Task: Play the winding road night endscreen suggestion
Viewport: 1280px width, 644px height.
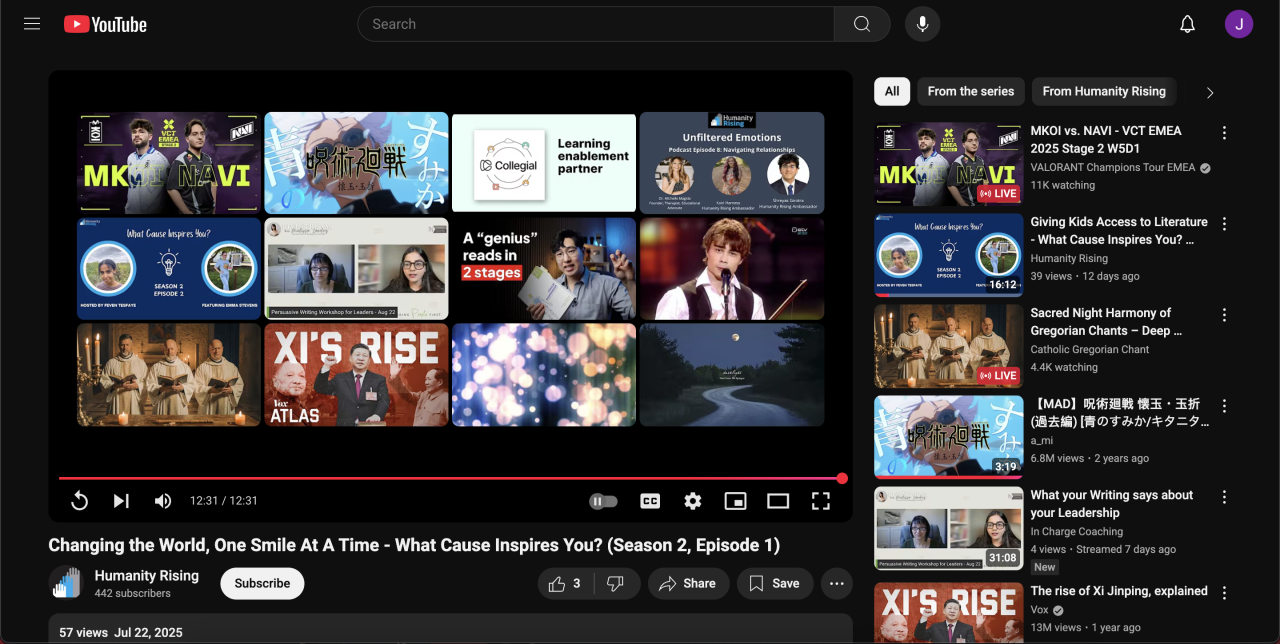Action: 732,375
